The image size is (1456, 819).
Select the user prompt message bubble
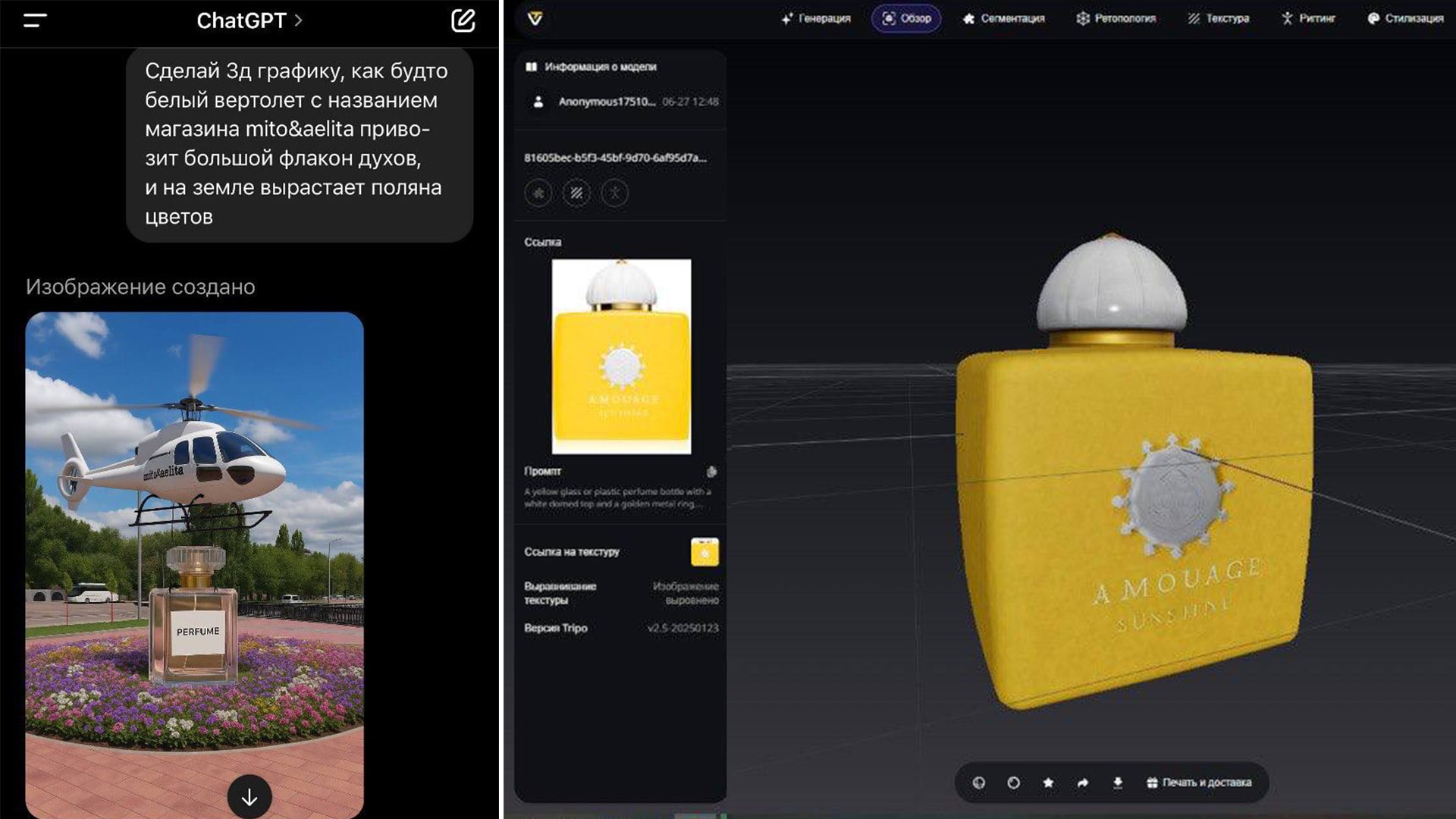(300, 144)
